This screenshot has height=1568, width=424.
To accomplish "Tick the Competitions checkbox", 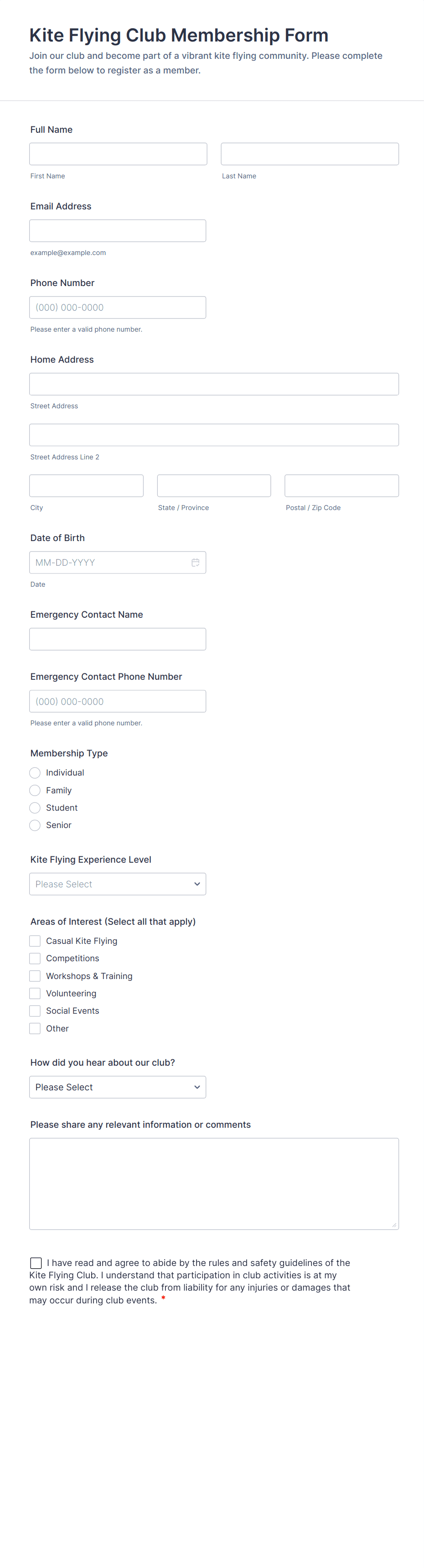I will (35, 958).
